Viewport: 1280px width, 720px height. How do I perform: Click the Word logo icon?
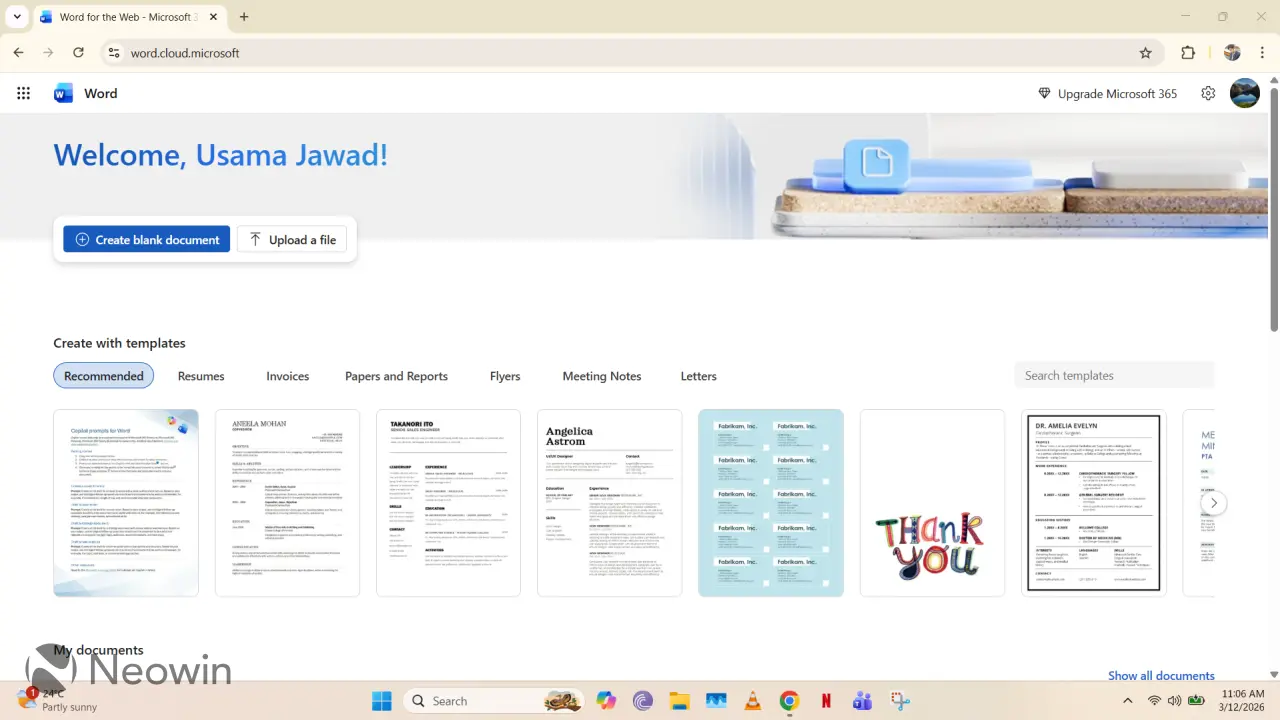(x=64, y=93)
